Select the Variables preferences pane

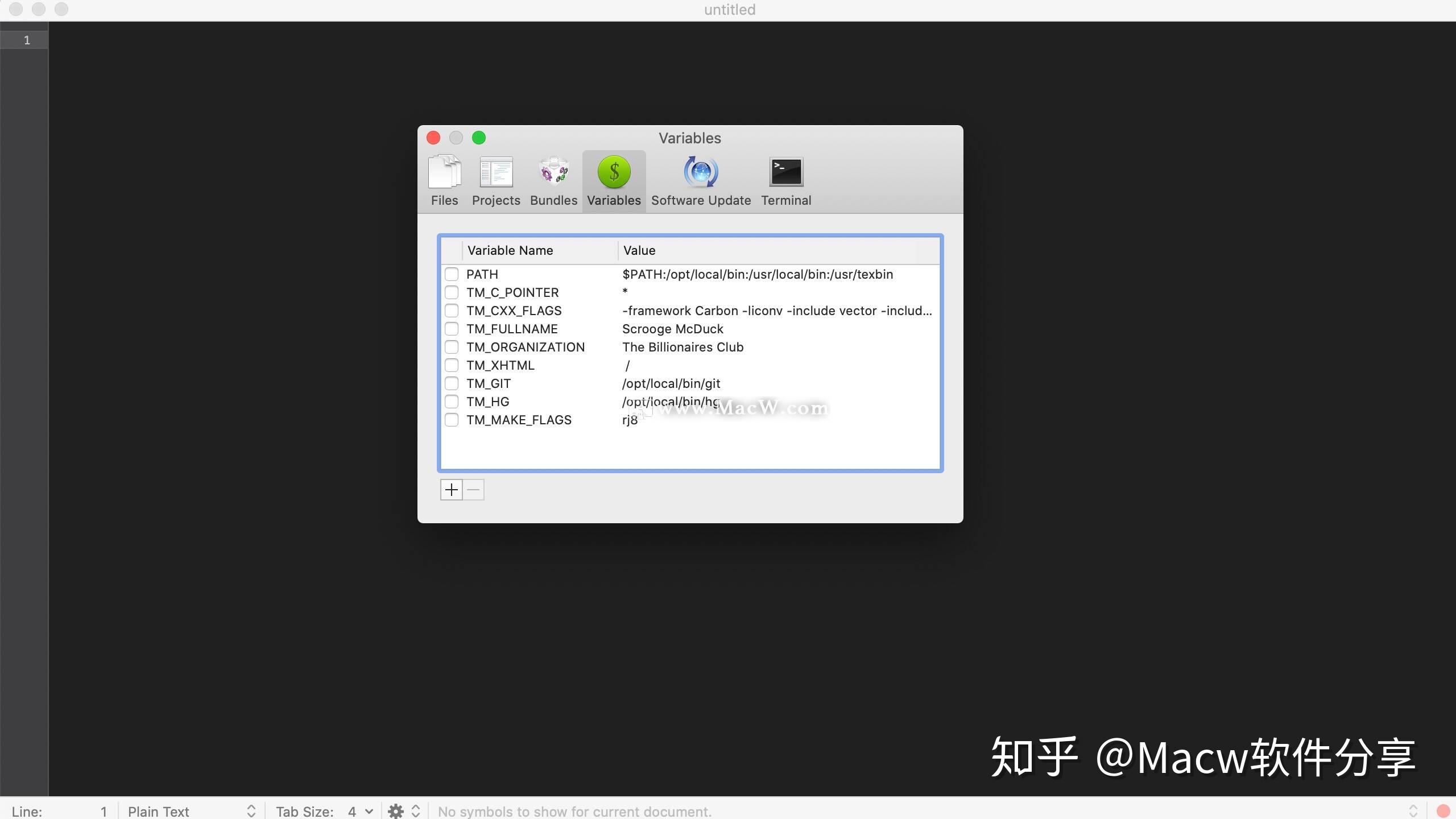pos(613,180)
